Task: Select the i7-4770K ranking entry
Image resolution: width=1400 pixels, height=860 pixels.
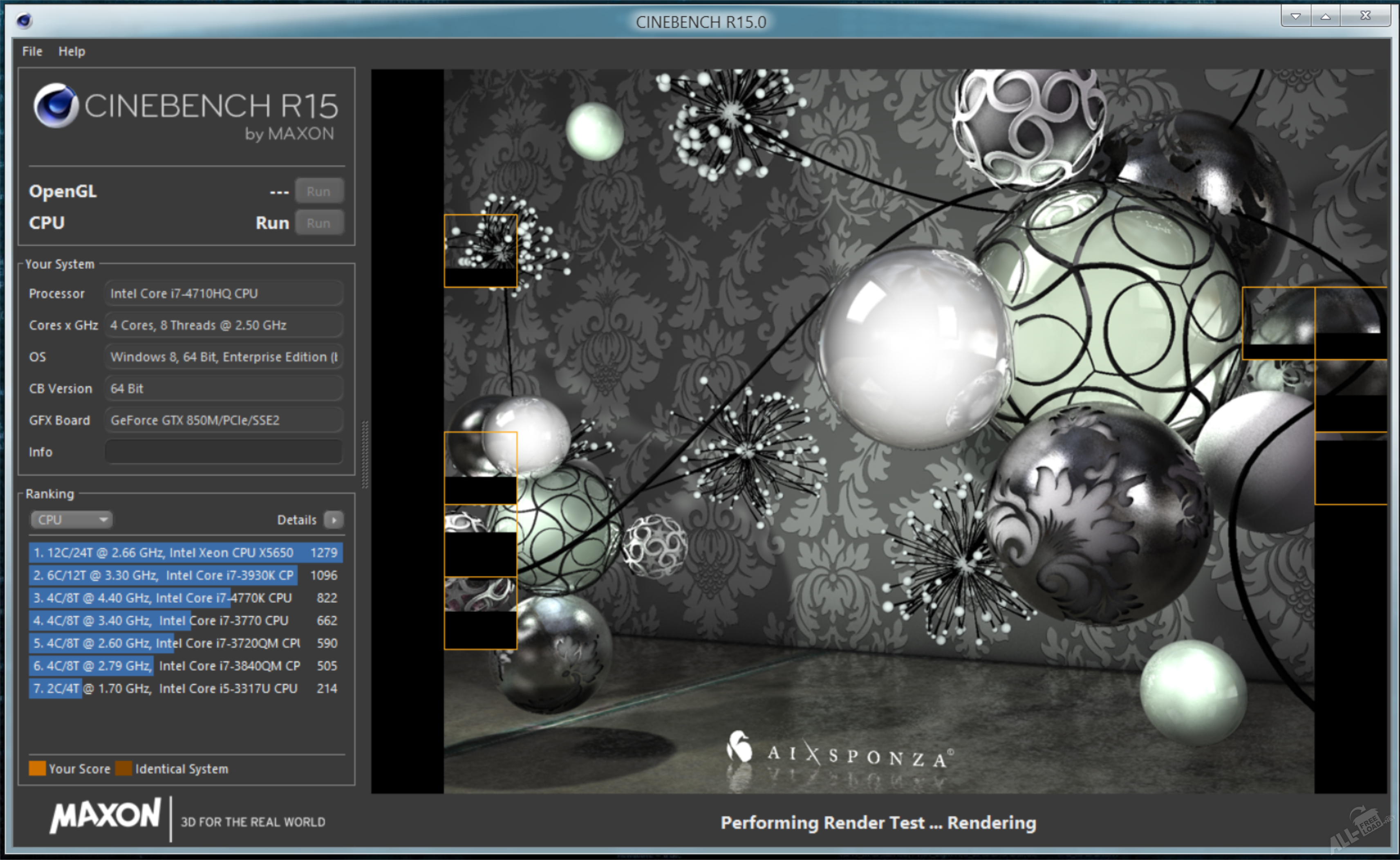Action: point(185,598)
